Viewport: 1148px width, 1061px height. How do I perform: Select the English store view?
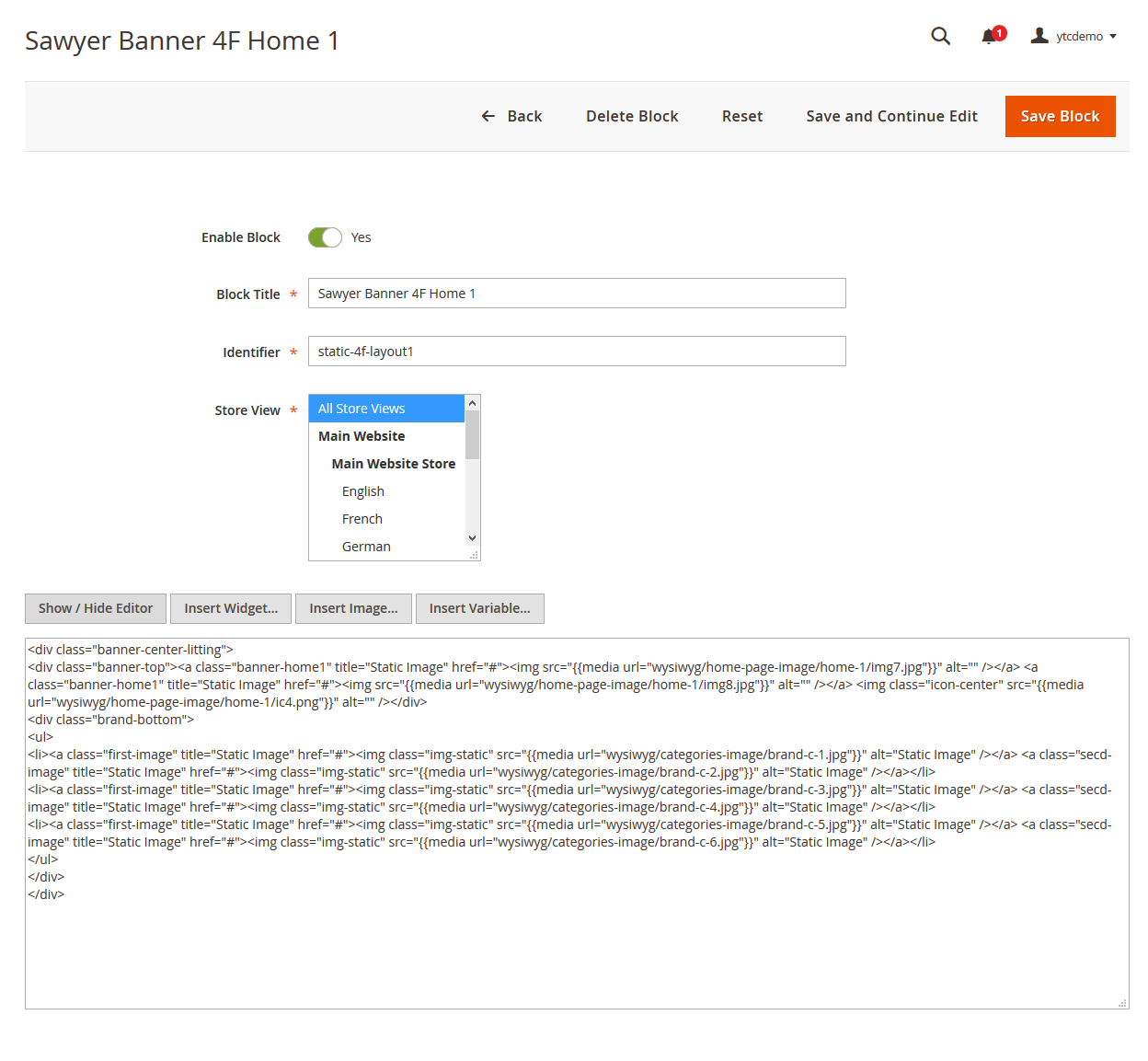[x=363, y=491]
